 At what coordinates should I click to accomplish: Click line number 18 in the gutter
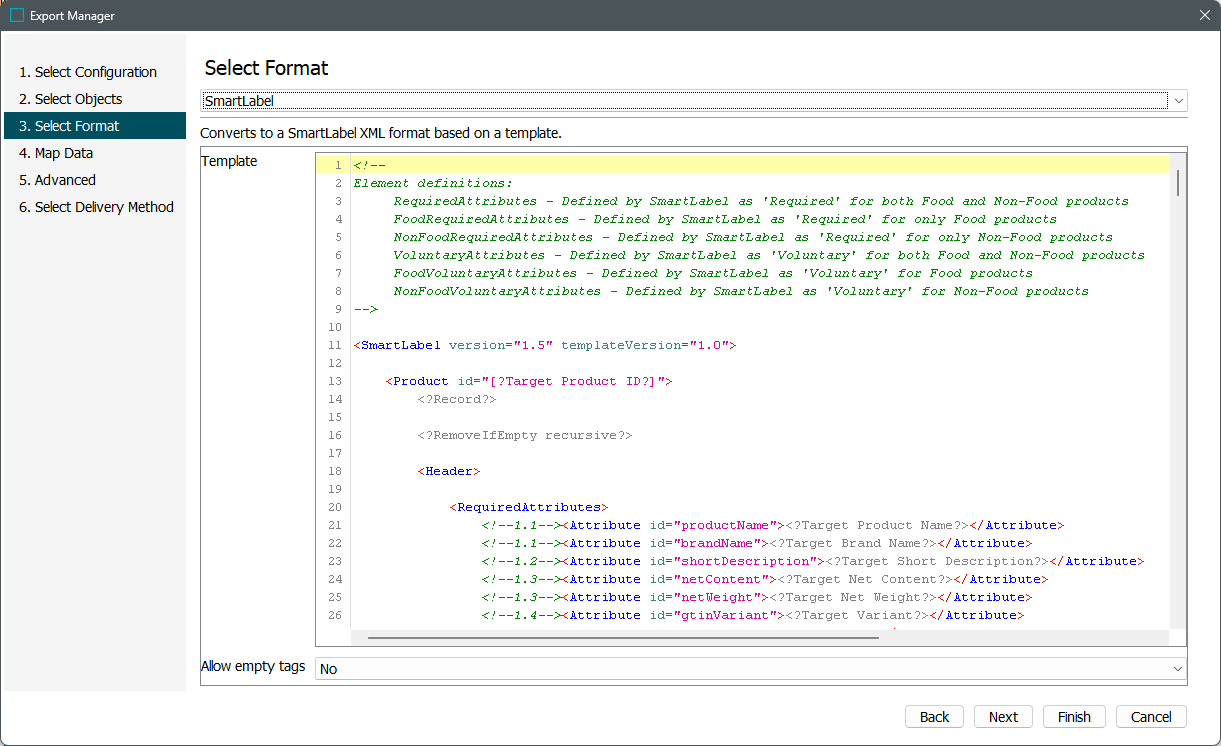click(x=334, y=471)
